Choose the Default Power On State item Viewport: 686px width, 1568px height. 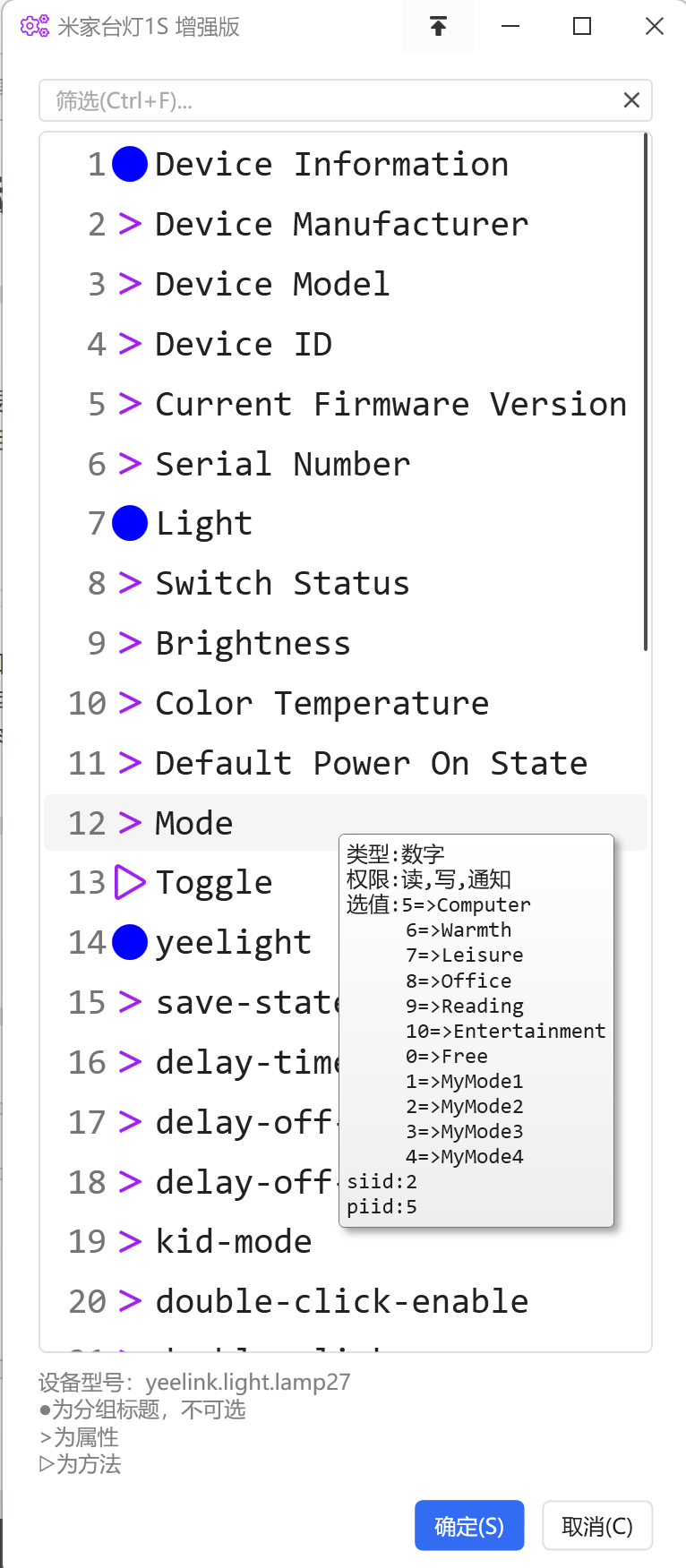345,763
